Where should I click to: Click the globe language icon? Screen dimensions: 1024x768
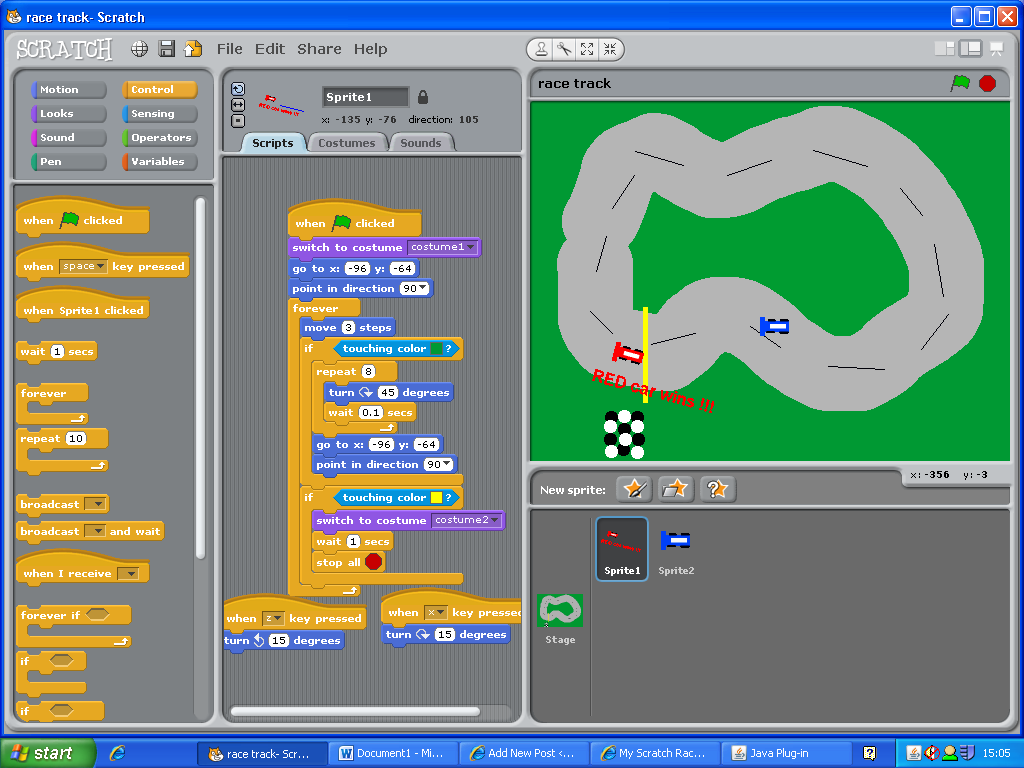pyautogui.click(x=139, y=49)
